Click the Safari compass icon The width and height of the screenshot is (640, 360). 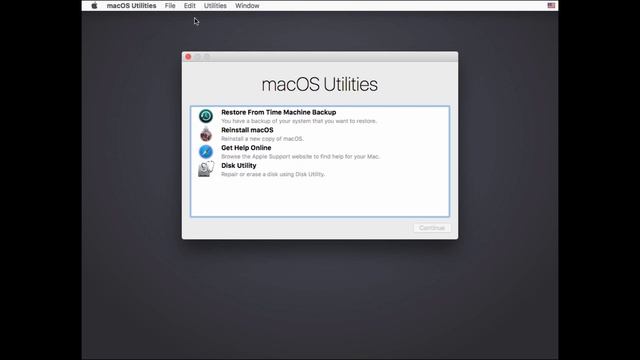(206, 151)
